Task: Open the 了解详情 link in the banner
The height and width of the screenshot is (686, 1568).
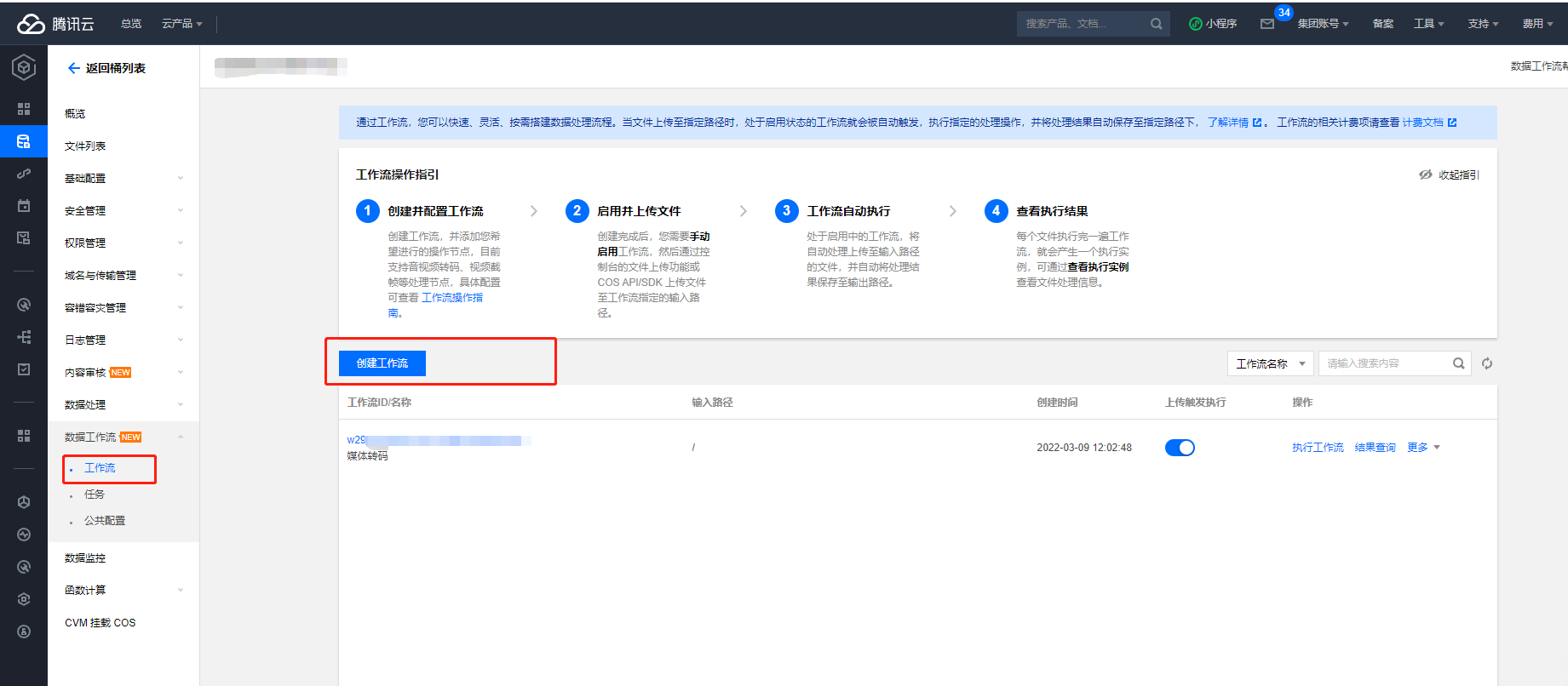Action: (1234, 123)
